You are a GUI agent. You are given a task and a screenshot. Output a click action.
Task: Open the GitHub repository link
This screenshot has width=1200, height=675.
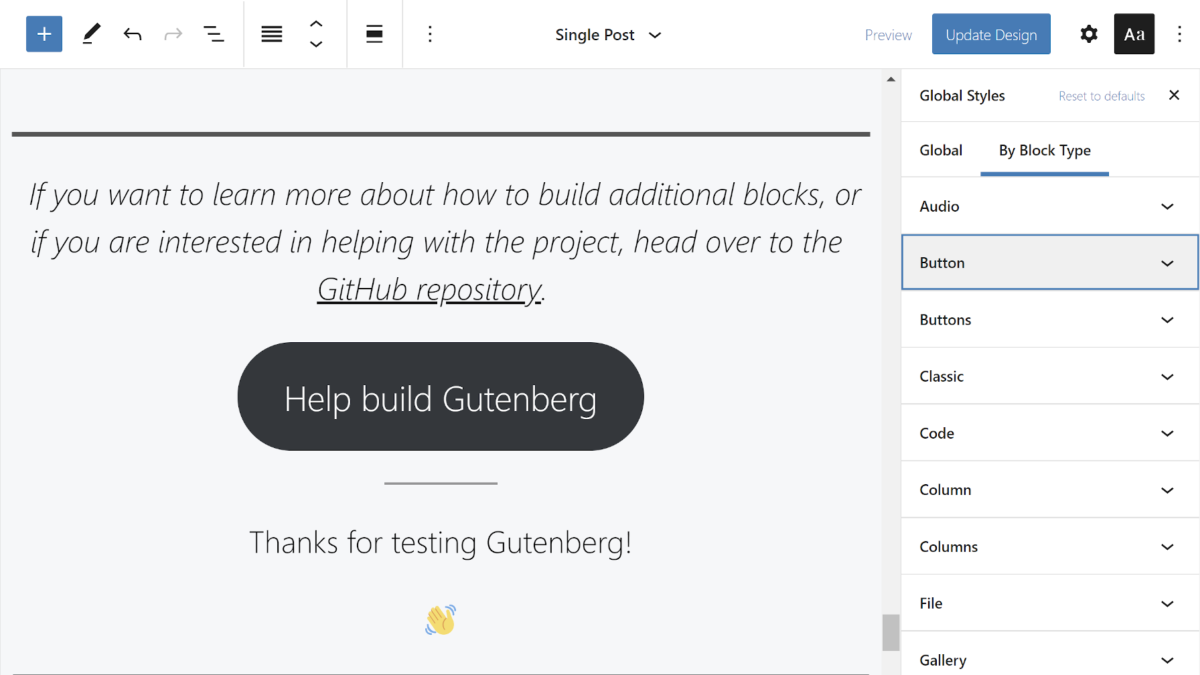click(429, 289)
